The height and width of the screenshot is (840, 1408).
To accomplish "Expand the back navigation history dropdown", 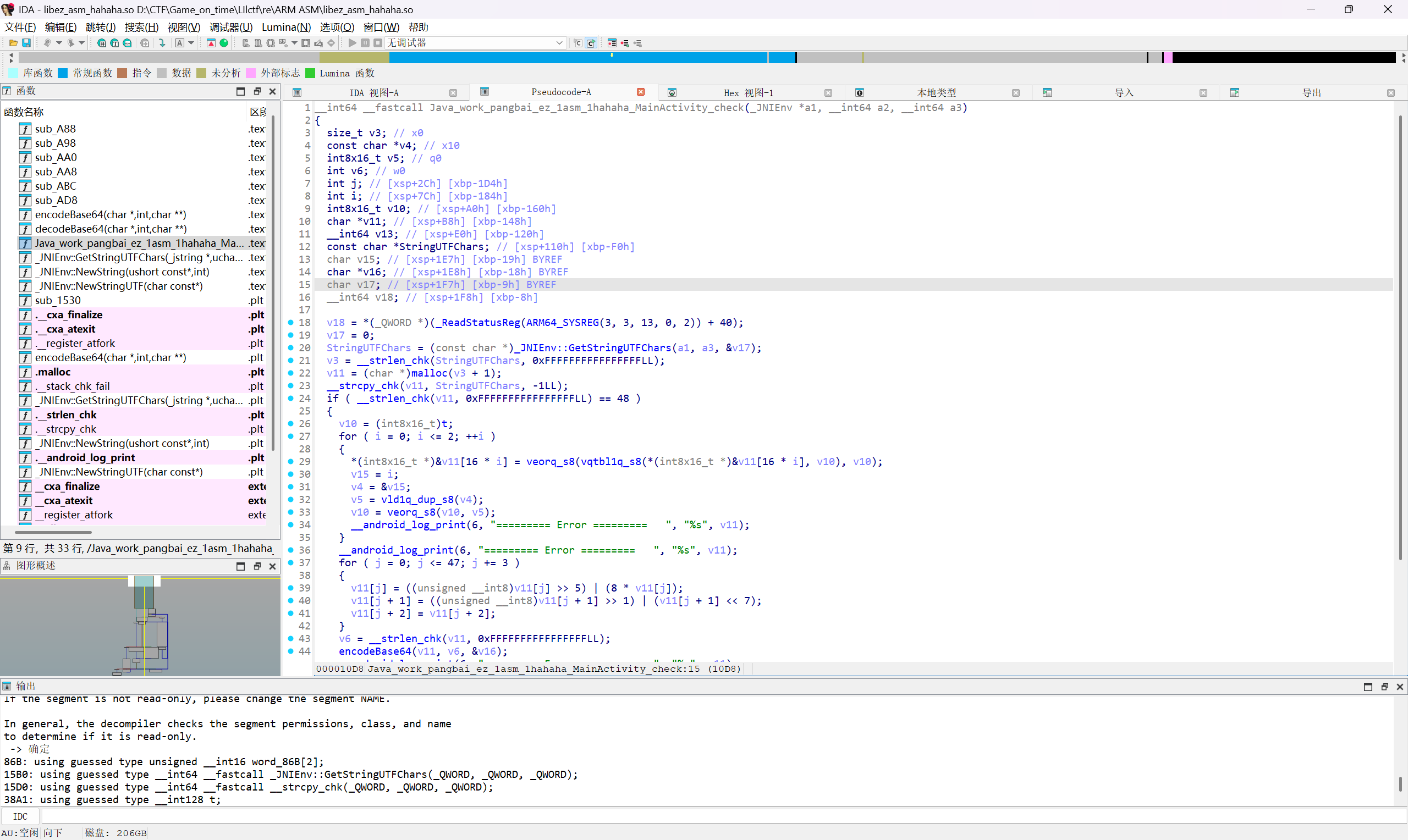I will [59, 43].
